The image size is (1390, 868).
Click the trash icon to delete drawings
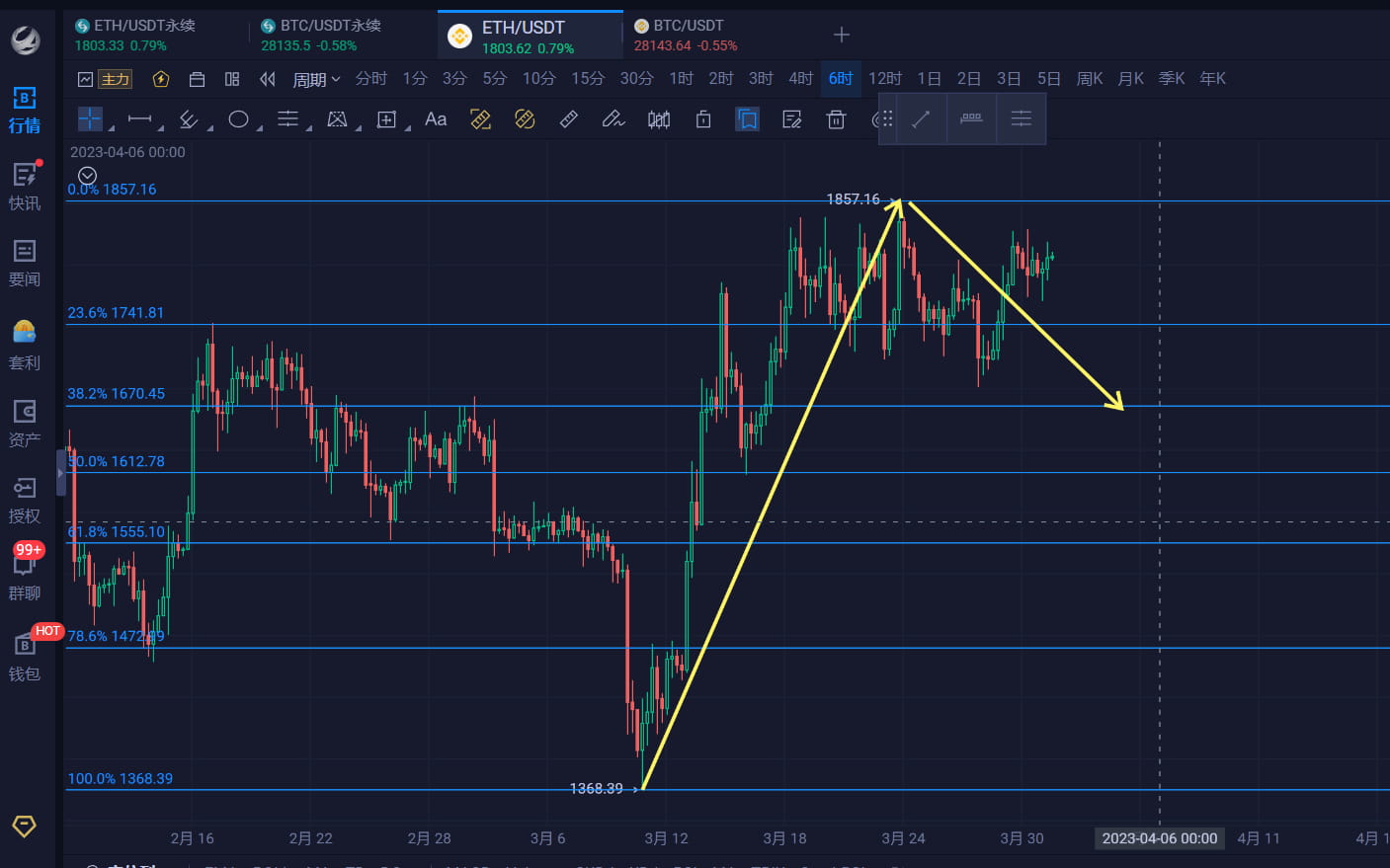[x=836, y=118]
